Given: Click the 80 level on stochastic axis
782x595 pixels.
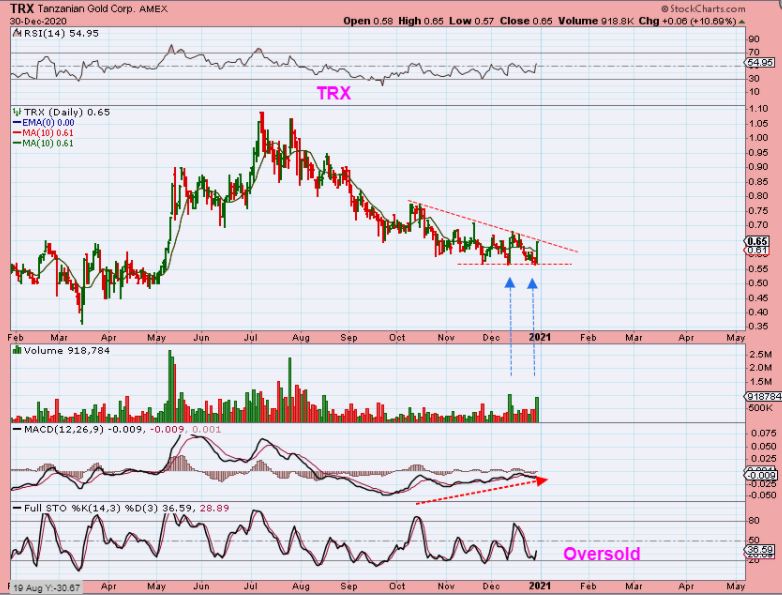Looking at the screenshot, I should pyautogui.click(x=754, y=521).
